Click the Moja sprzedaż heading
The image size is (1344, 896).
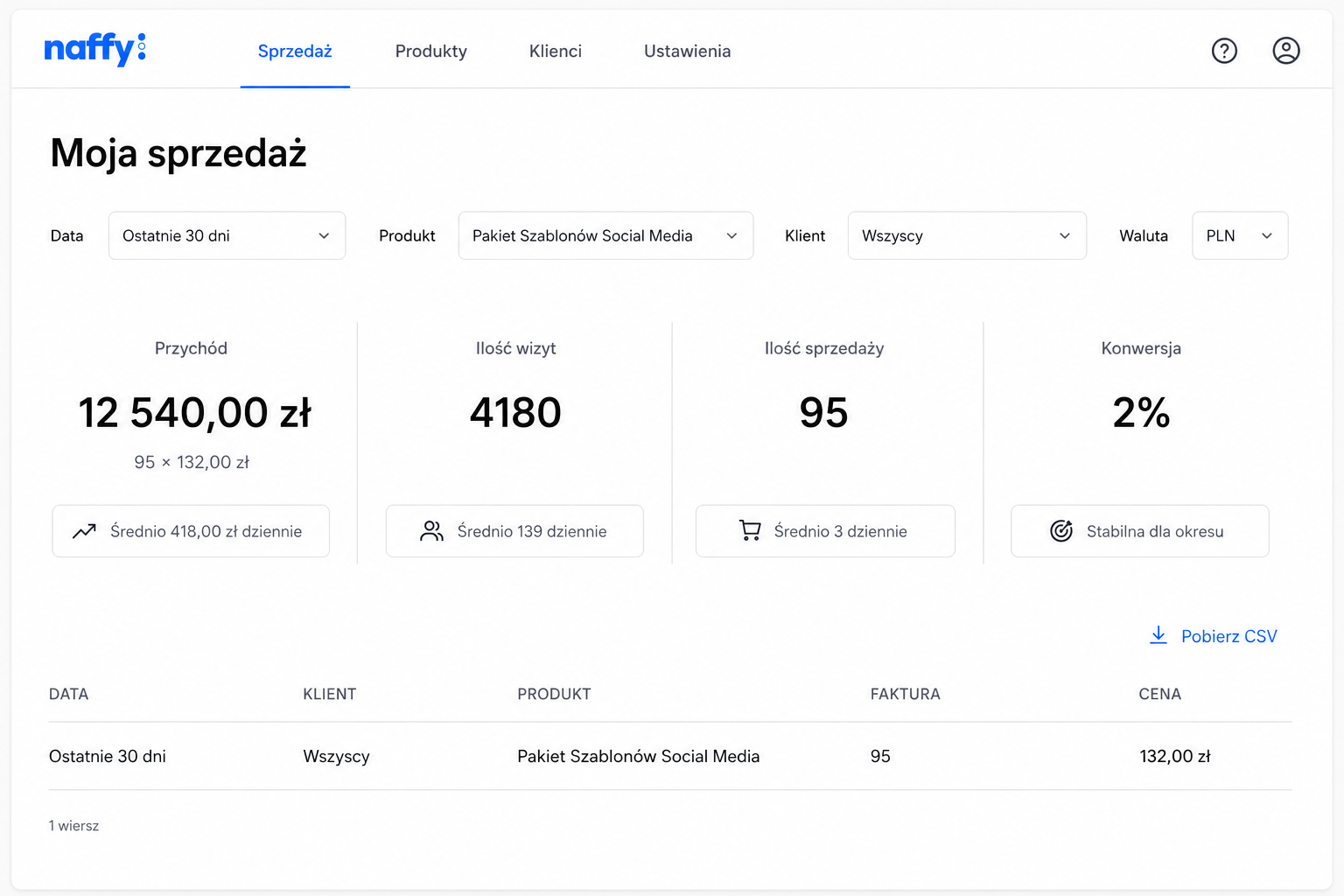pos(178,153)
